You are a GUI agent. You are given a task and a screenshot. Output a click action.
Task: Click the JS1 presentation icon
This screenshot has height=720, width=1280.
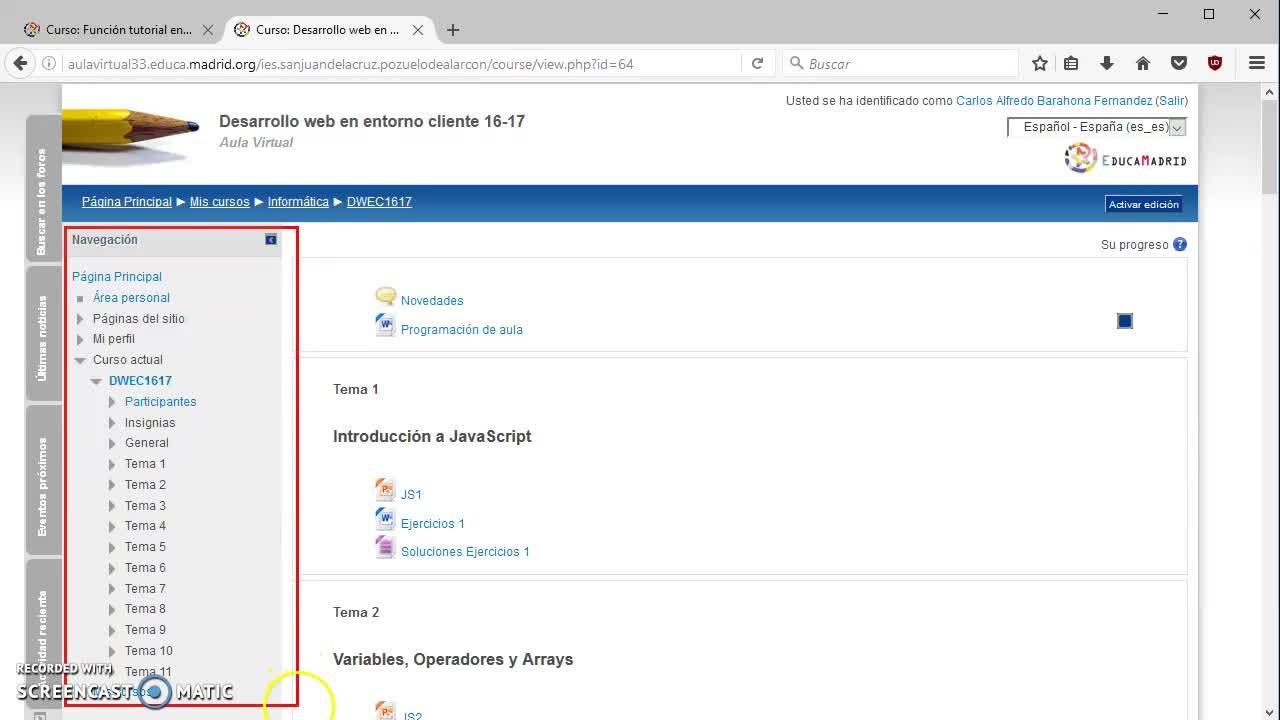(385, 490)
